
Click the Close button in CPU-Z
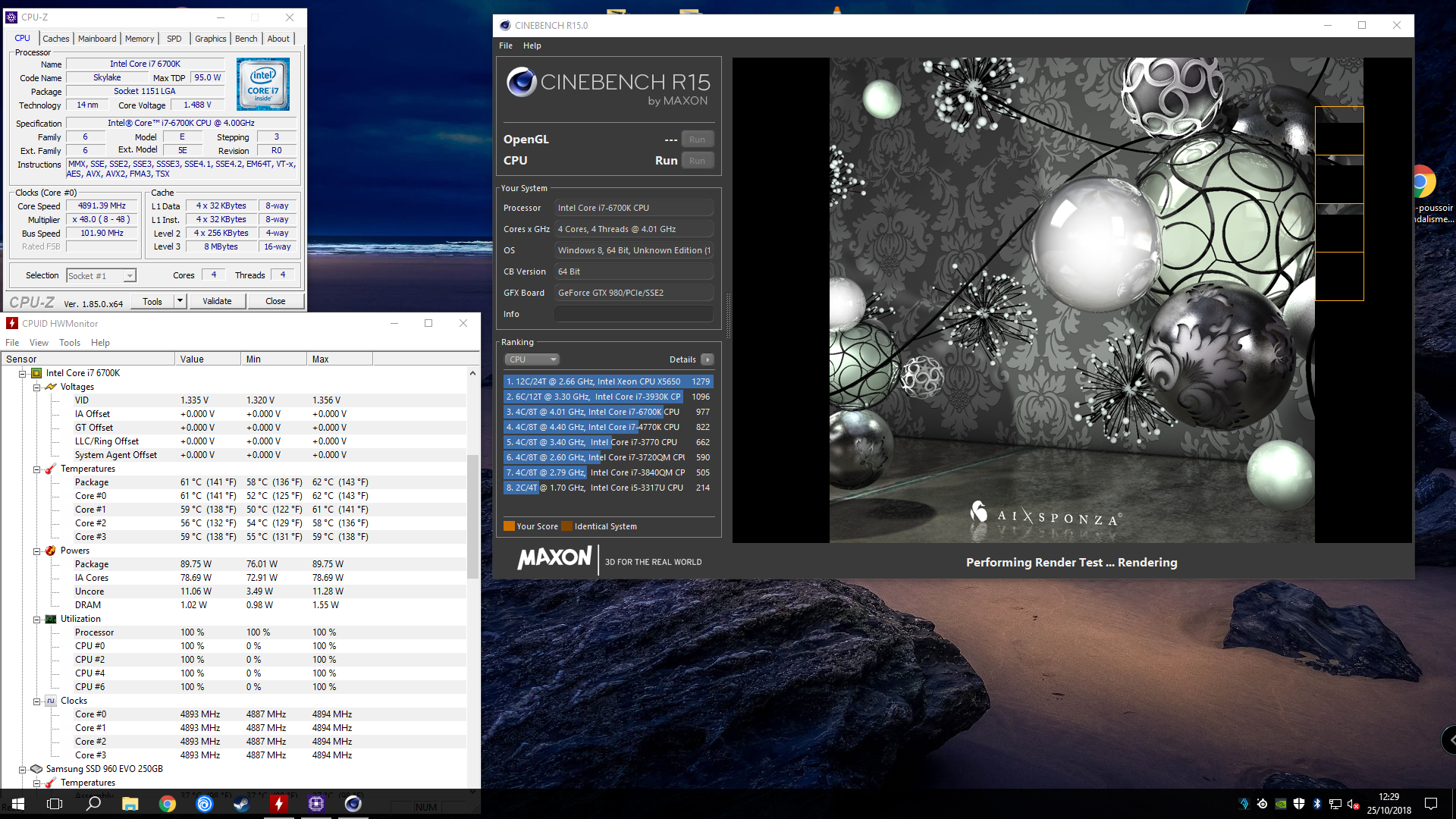click(x=275, y=301)
